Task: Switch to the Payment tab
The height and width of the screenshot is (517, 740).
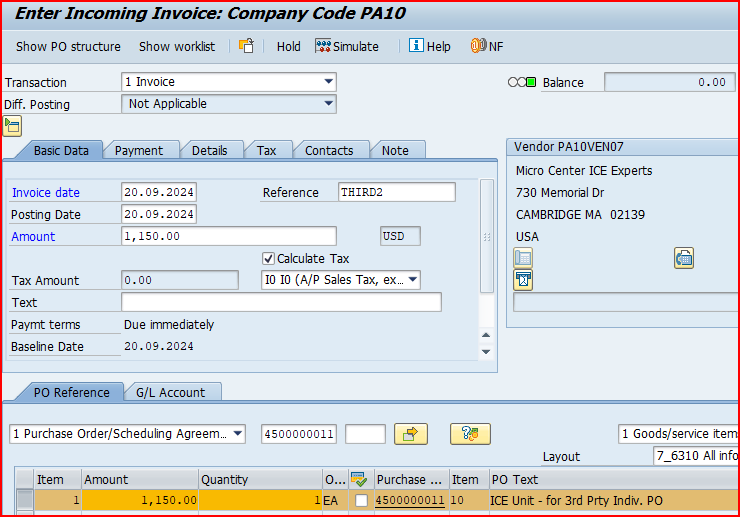Action: pyautogui.click(x=139, y=150)
